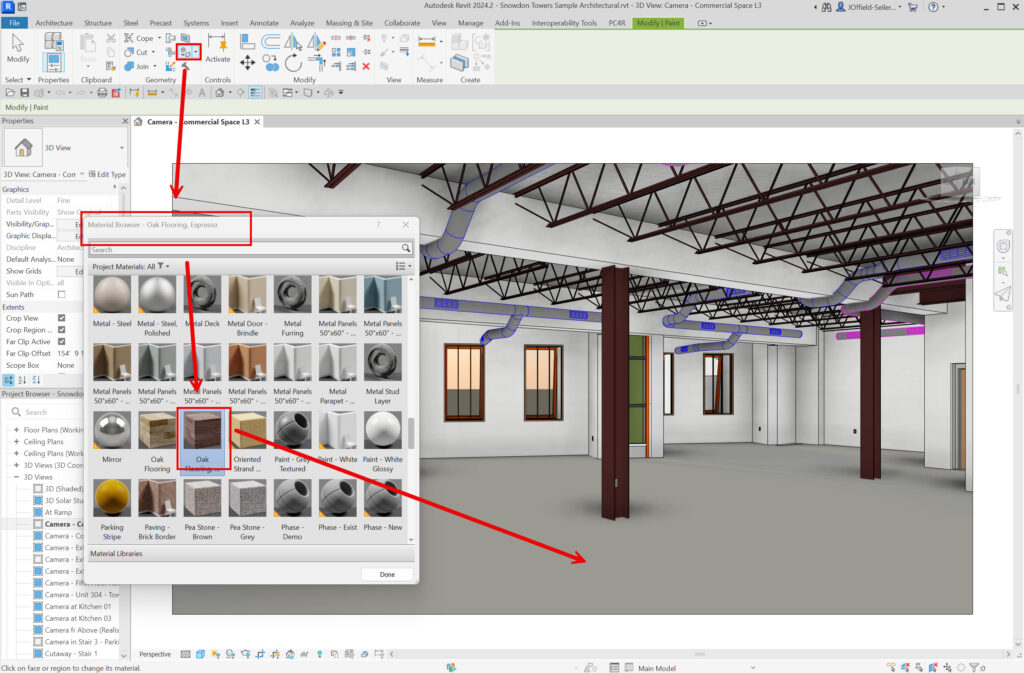Select Camera at Kitchen 01 view

pyautogui.click(x=78, y=606)
